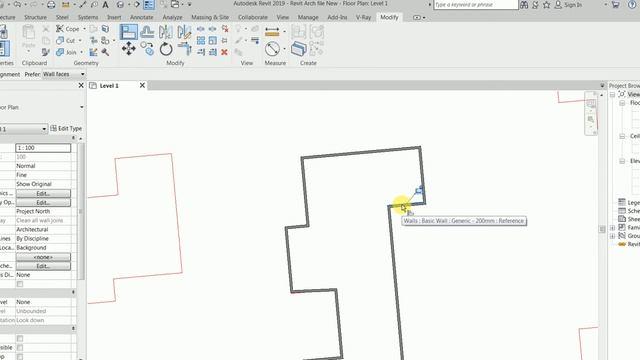This screenshot has width=640, height=360.
Task: Expand the Groups node in Project Browser
Action: [x=613, y=236]
